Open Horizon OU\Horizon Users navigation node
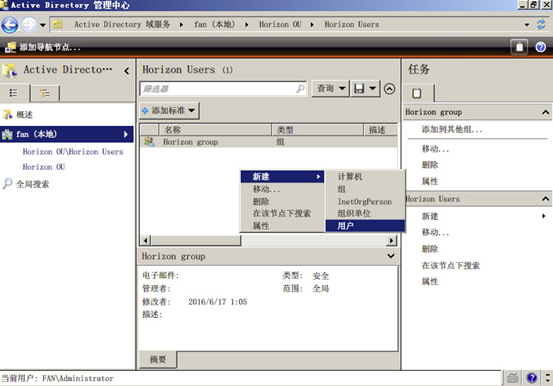Screen dimensions: 553x386 tap(73, 152)
